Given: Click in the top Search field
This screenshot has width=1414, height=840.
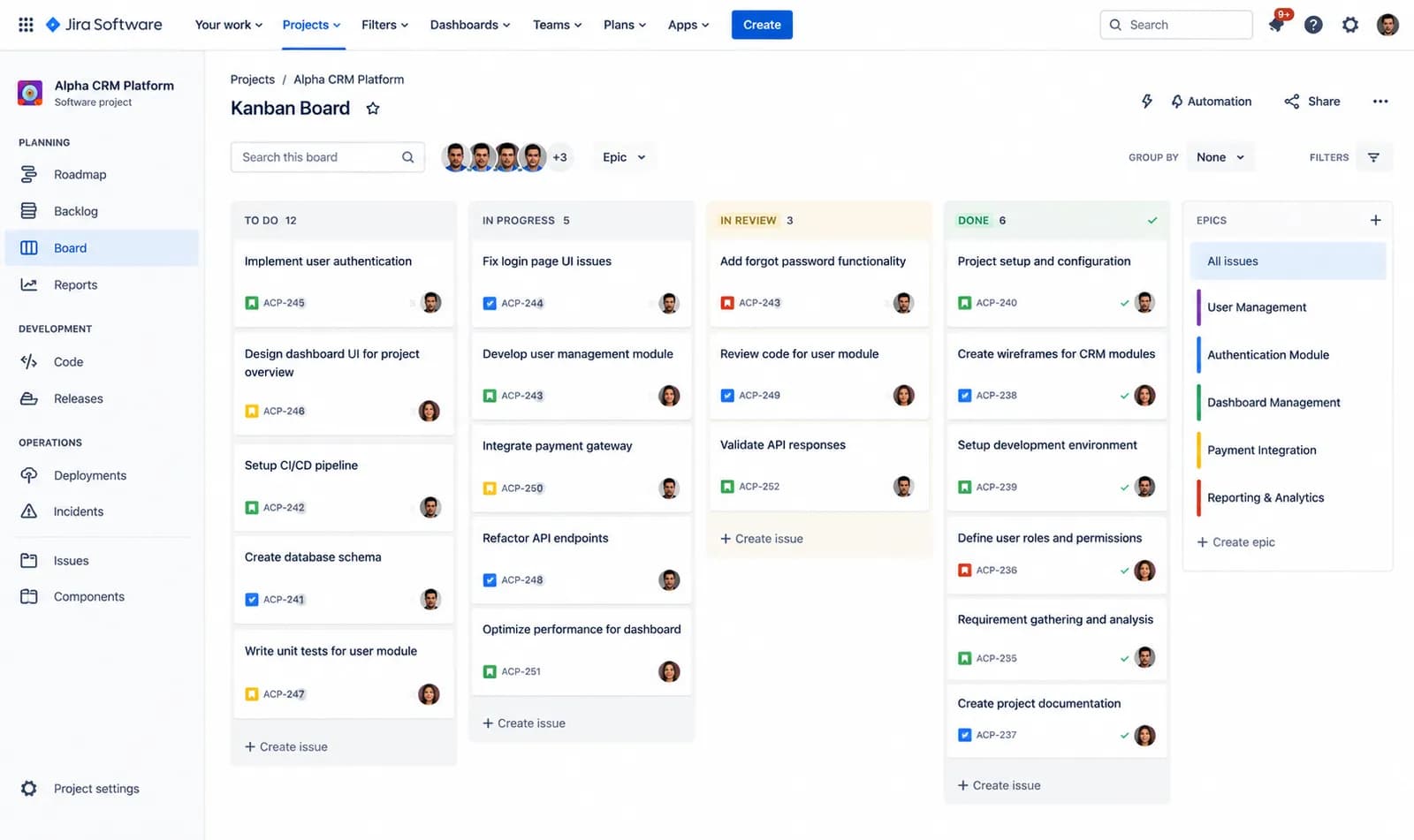Looking at the screenshot, I should tap(1176, 25).
